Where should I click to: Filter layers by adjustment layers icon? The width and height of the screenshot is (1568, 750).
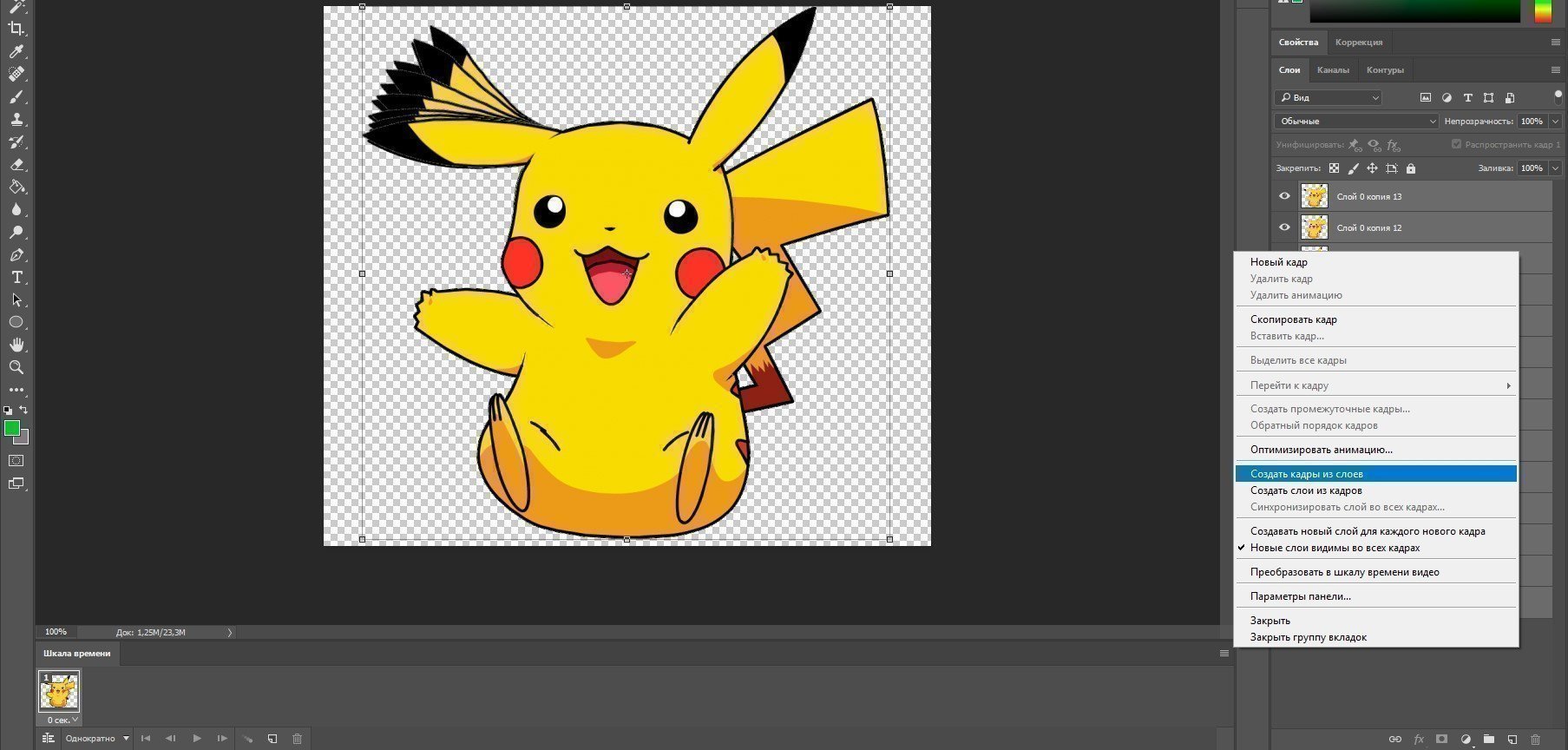click(x=1447, y=98)
